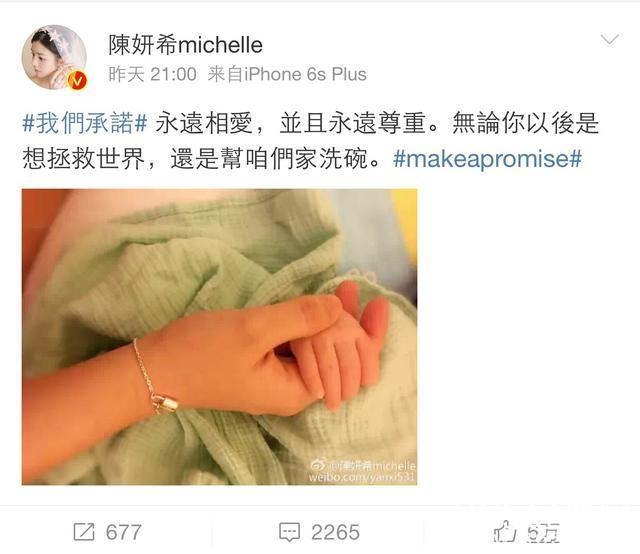View the 677 repost count

pos(124,532)
